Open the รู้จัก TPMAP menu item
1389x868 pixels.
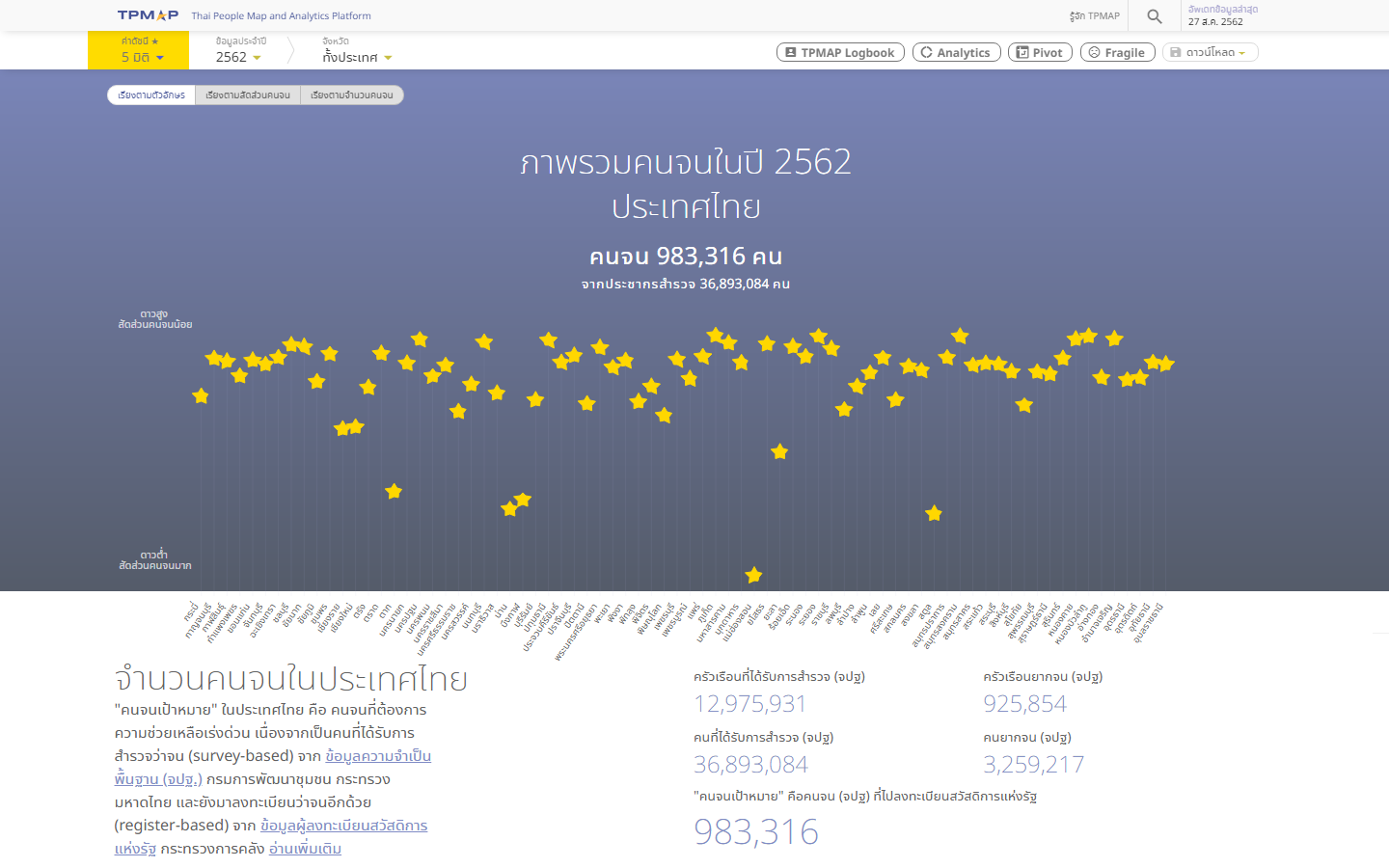pos(1096,16)
